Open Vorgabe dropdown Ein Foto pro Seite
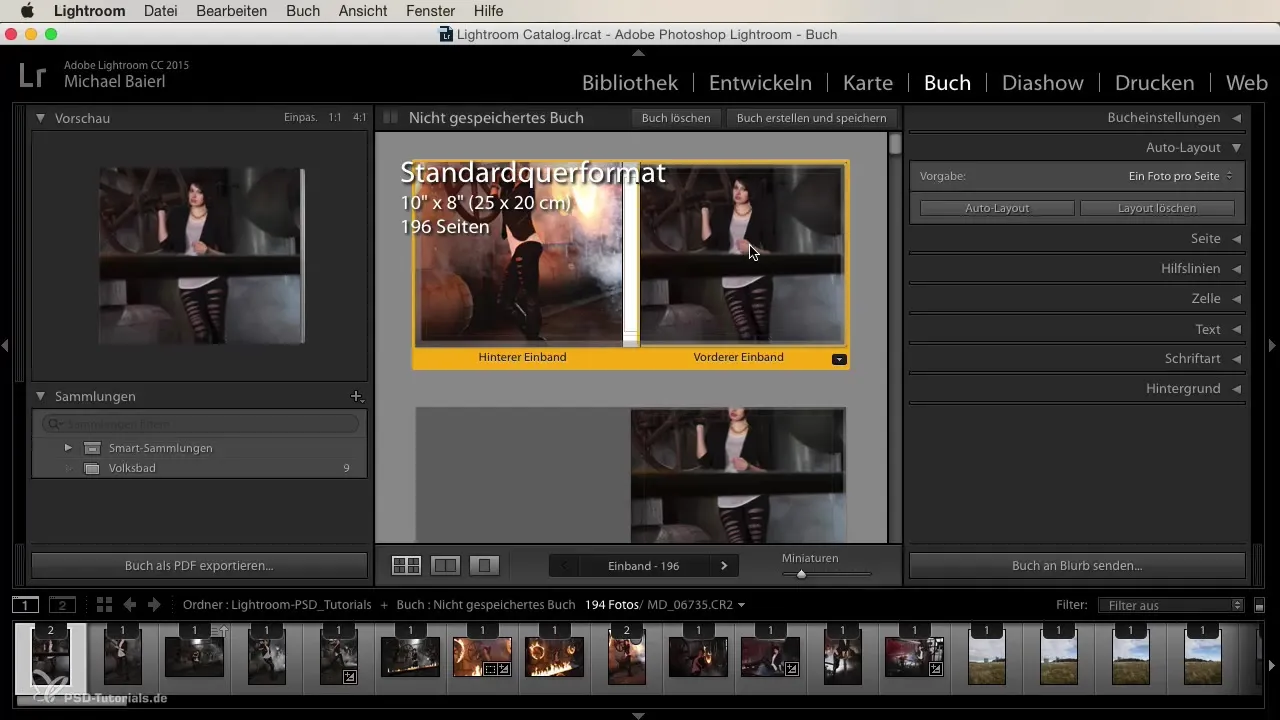 click(1180, 176)
